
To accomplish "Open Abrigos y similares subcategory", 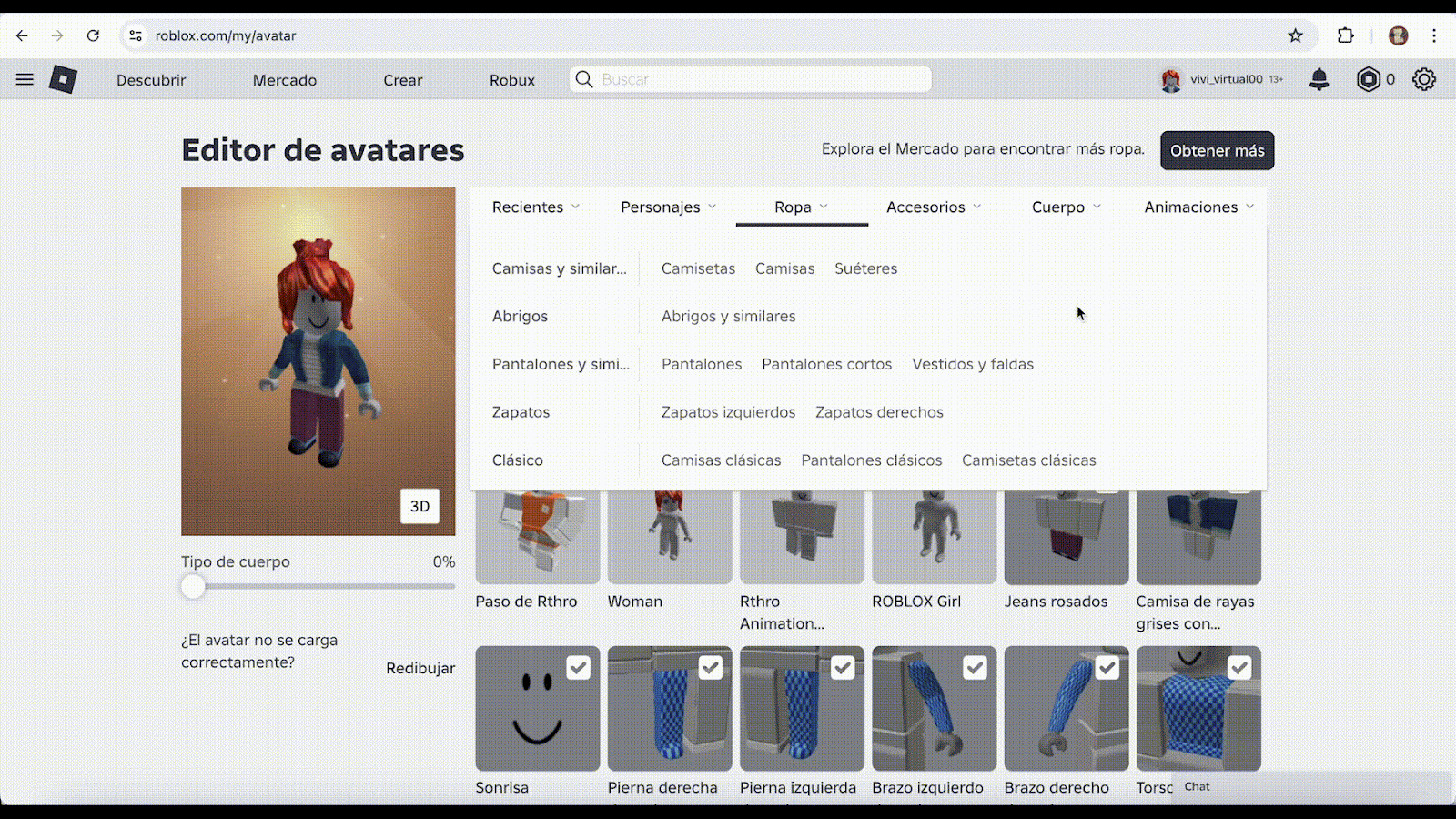I will click(729, 316).
